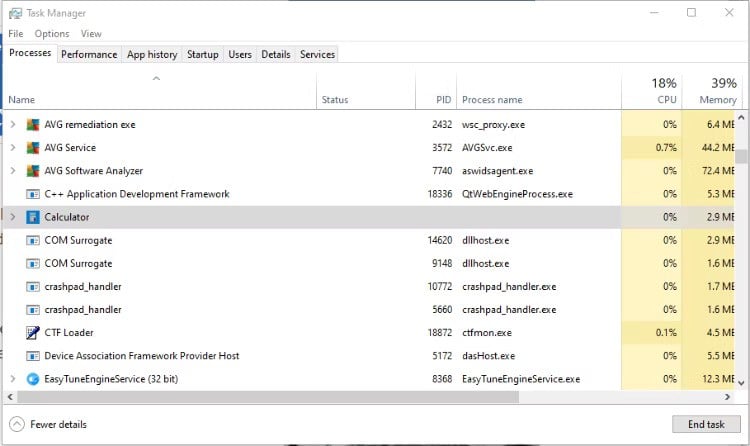Screen dimensions: 750x446
Task: Select the Processes tab
Action: (30, 53)
